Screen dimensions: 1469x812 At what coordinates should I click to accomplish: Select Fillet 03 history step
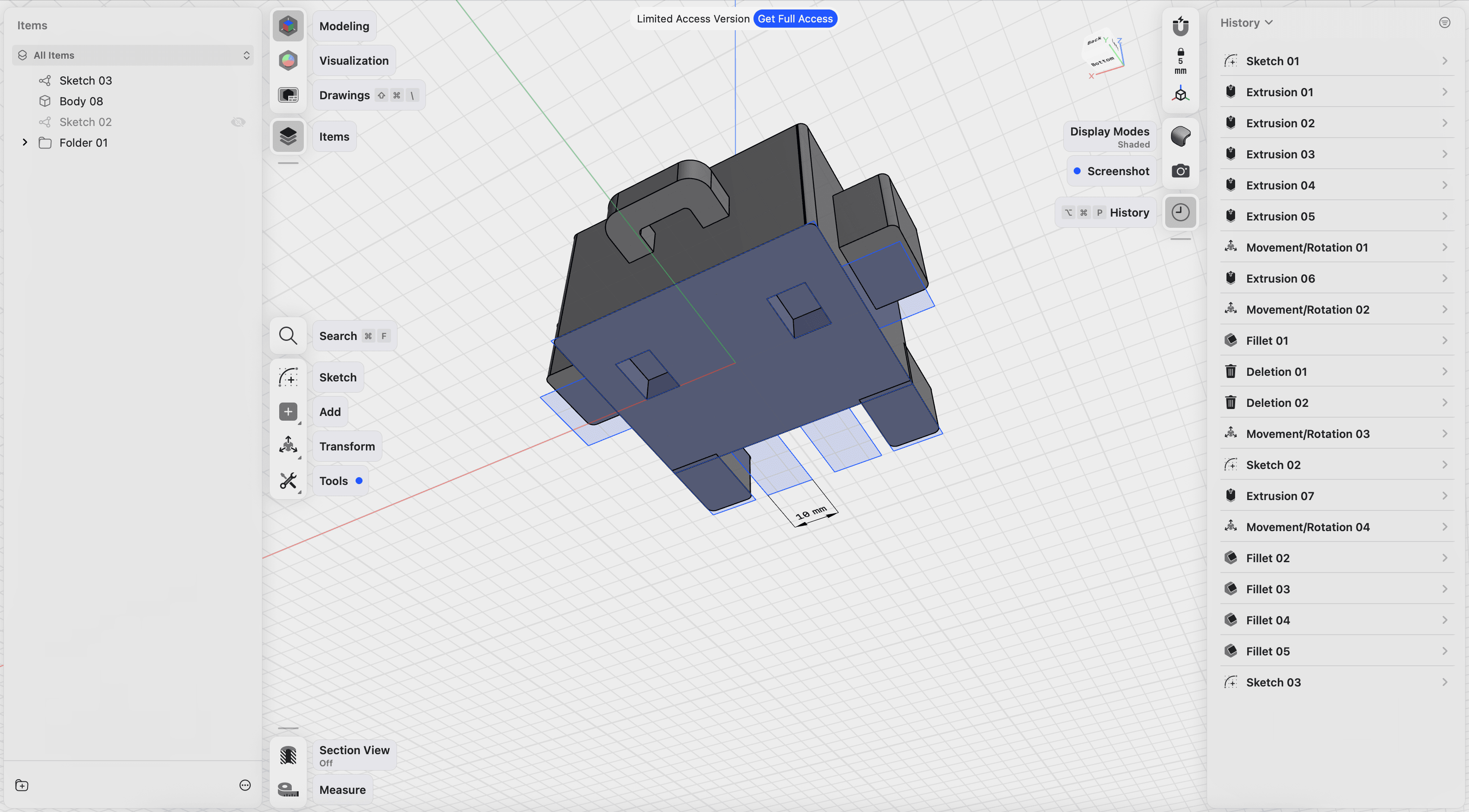click(1337, 589)
